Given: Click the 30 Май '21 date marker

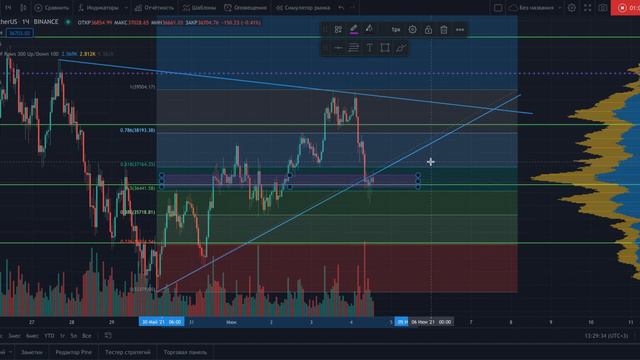Looking at the screenshot, I should click(x=162, y=322).
